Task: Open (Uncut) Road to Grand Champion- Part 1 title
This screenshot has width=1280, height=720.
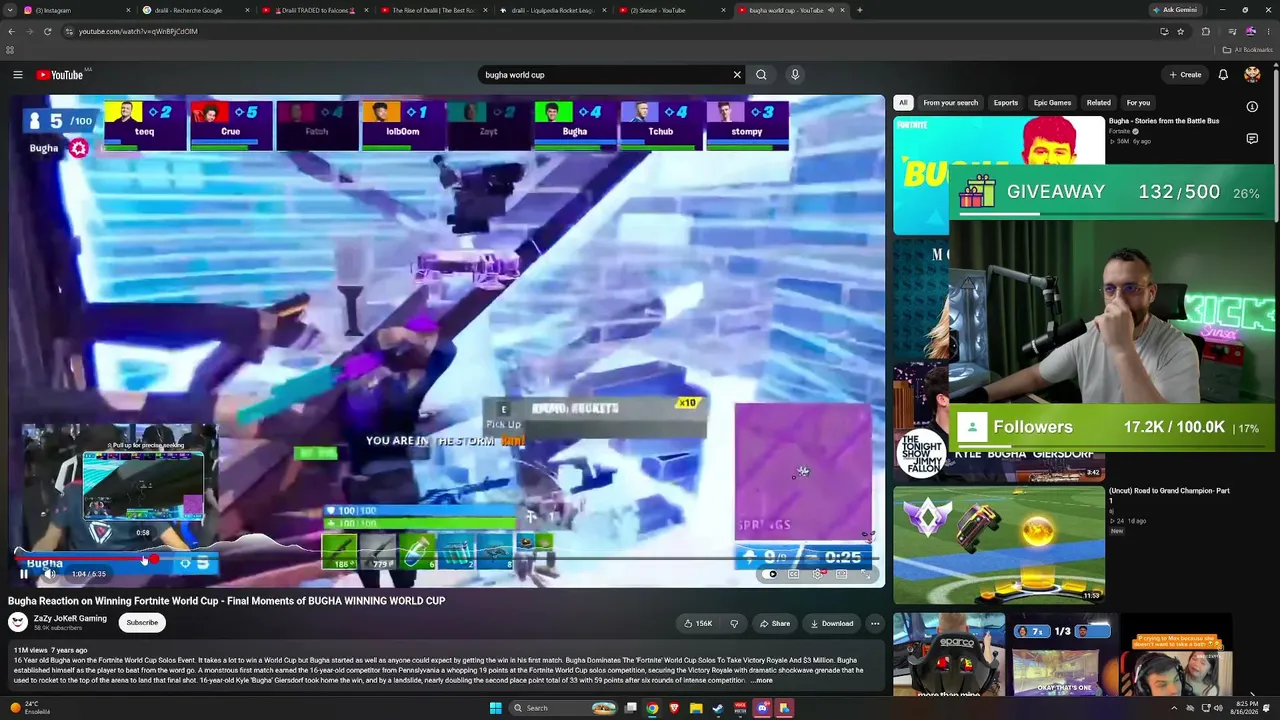Action: [1169, 496]
